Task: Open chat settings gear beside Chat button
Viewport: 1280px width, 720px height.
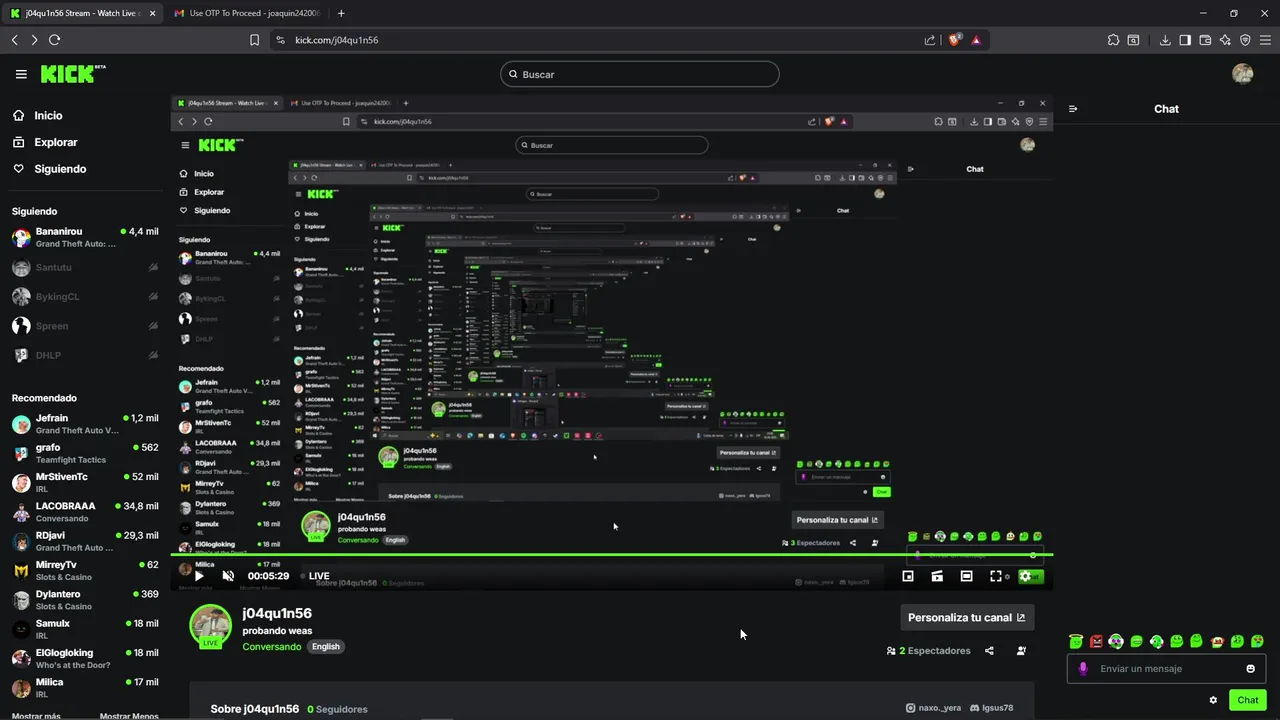Action: 1213,700
